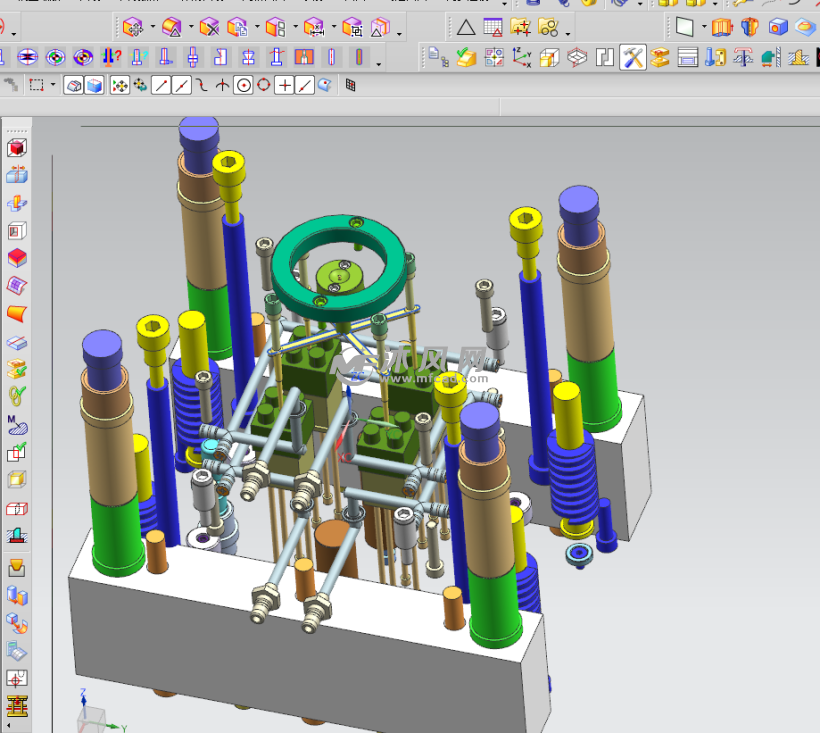Open overflow arrow after the folder icons
Screen dimensions: 820x733
tap(569, 33)
